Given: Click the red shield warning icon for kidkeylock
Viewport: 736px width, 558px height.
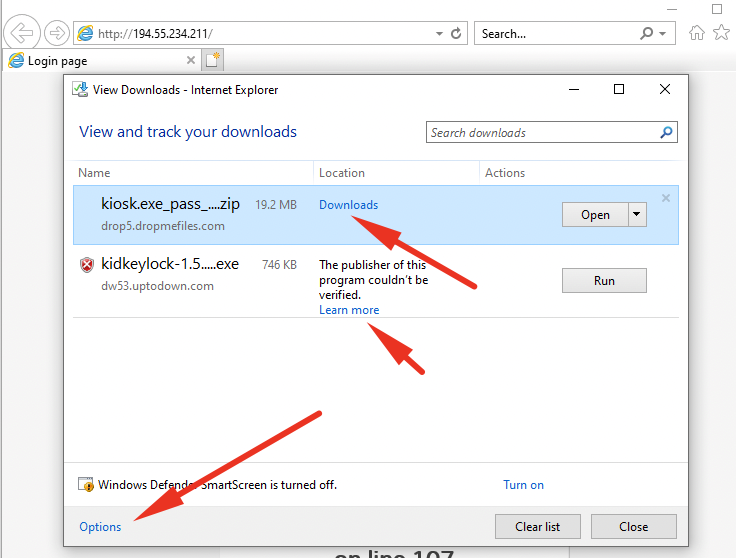Looking at the screenshot, I should tap(87, 265).
